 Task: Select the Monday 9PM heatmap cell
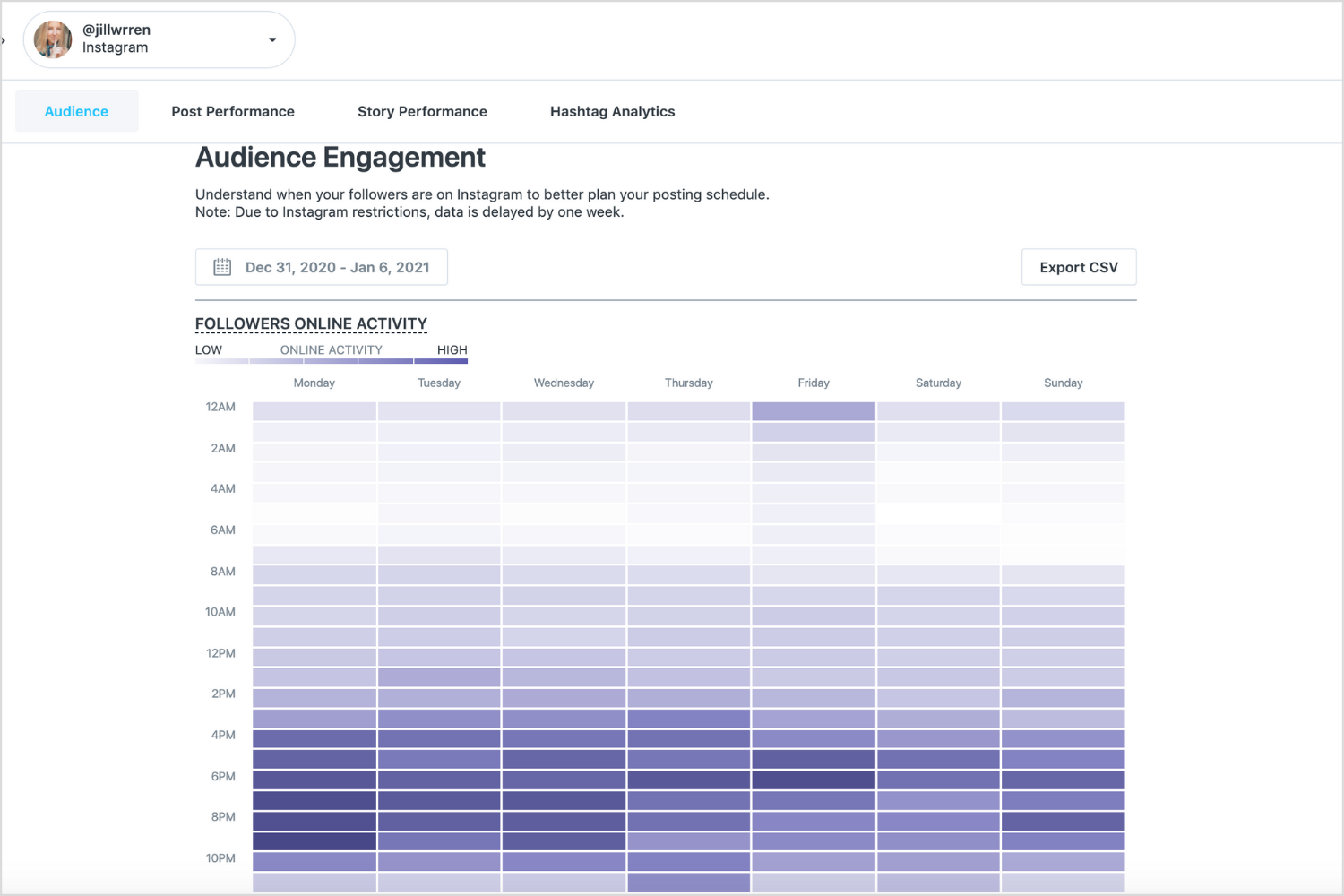[x=314, y=841]
